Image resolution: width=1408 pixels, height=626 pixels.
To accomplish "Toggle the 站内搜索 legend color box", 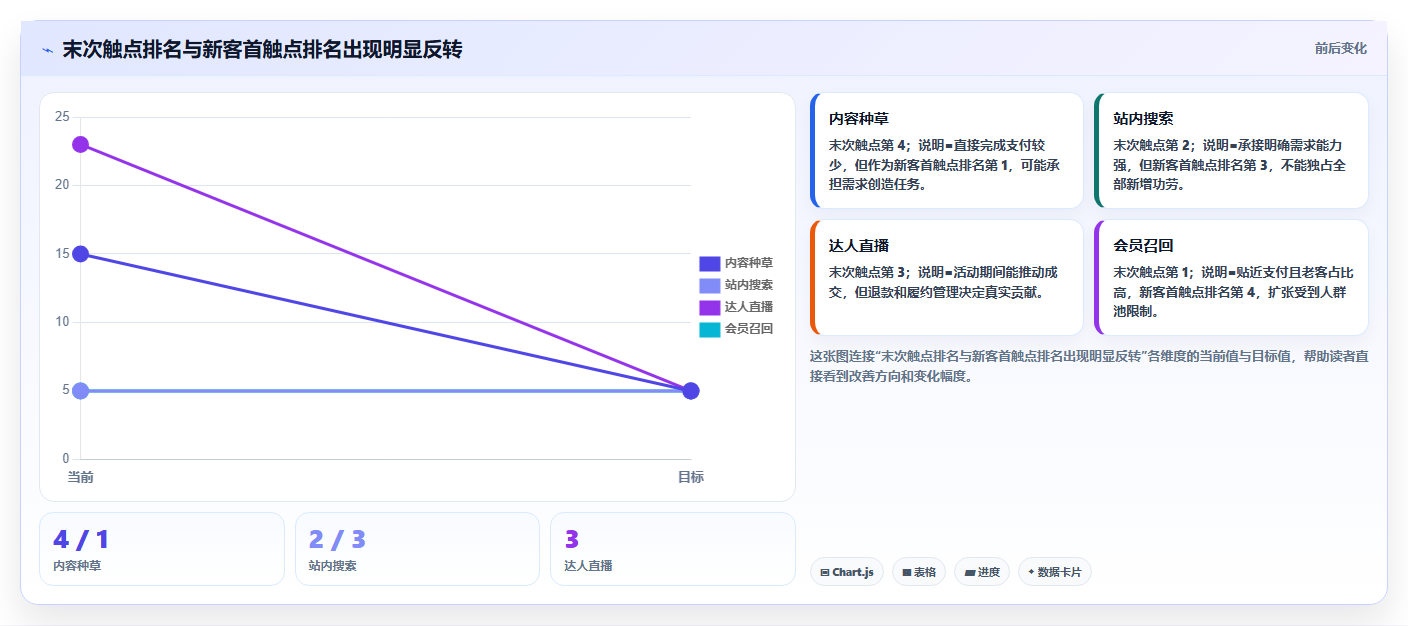I will [709, 285].
